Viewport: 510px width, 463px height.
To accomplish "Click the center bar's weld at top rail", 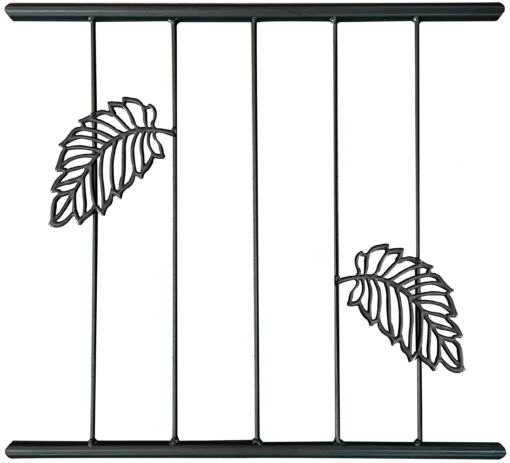I will point(255,19).
